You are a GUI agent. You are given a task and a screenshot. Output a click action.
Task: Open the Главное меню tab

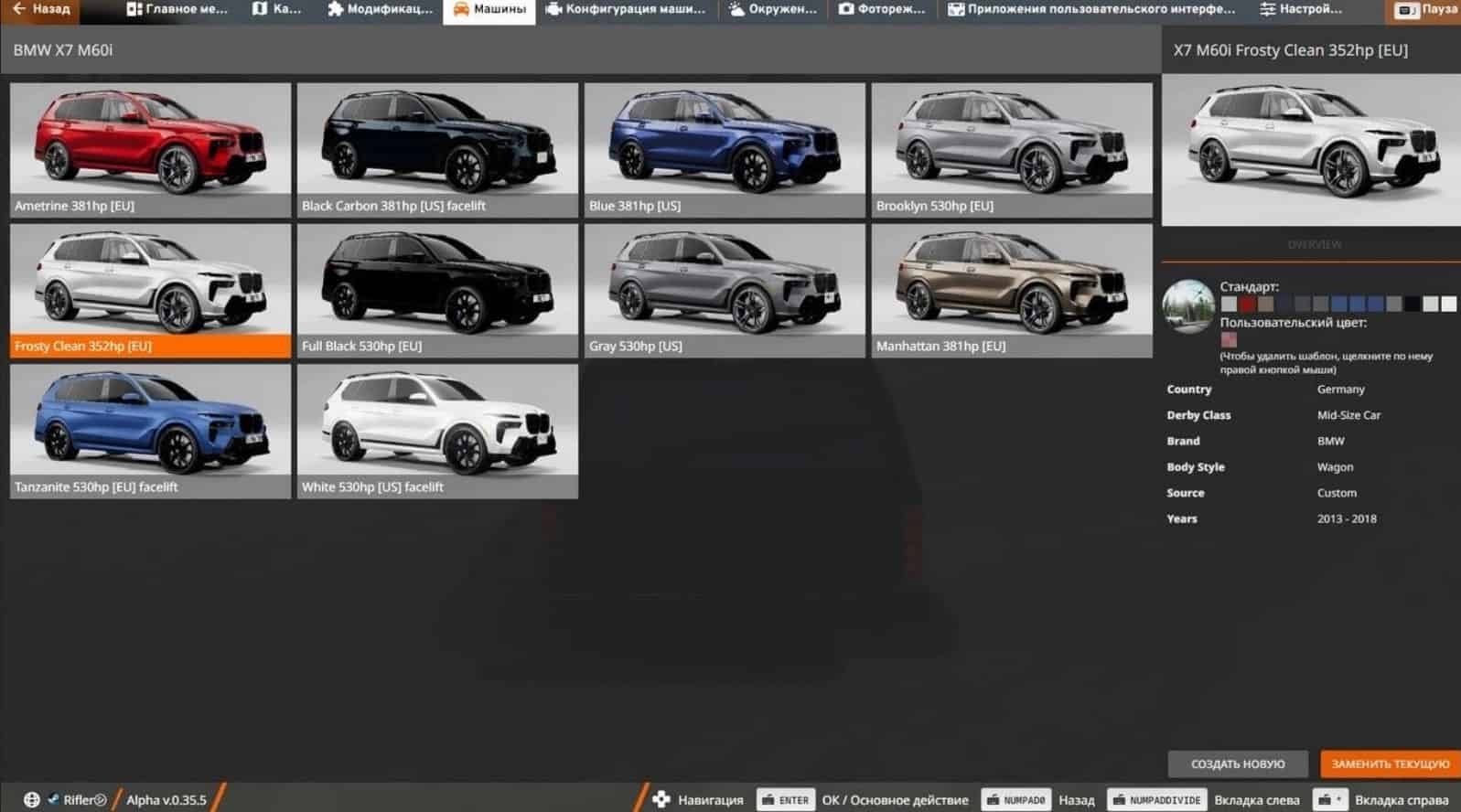click(x=177, y=9)
